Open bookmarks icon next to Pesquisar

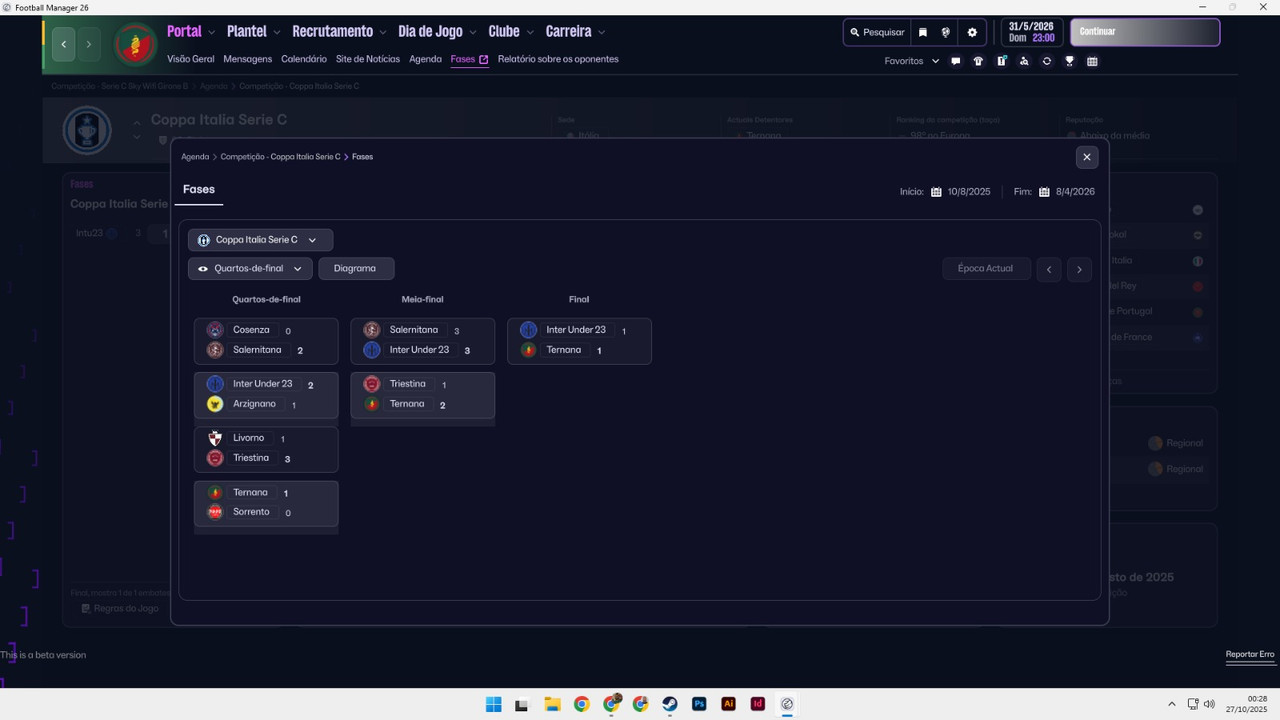pos(923,33)
